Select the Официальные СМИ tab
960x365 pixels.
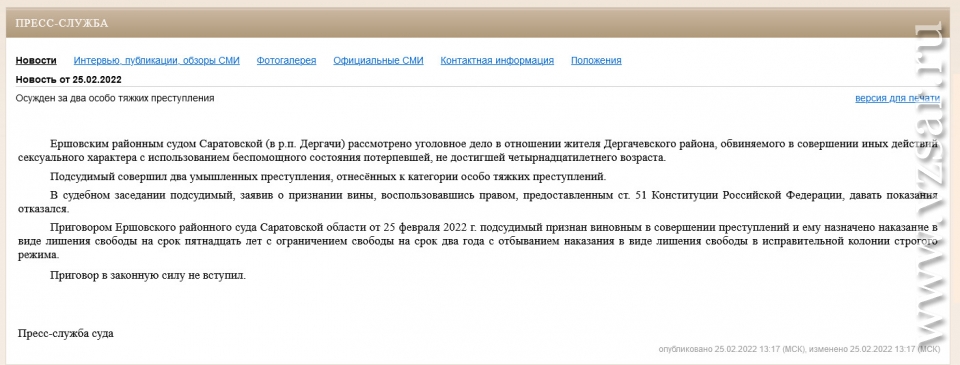click(378, 60)
